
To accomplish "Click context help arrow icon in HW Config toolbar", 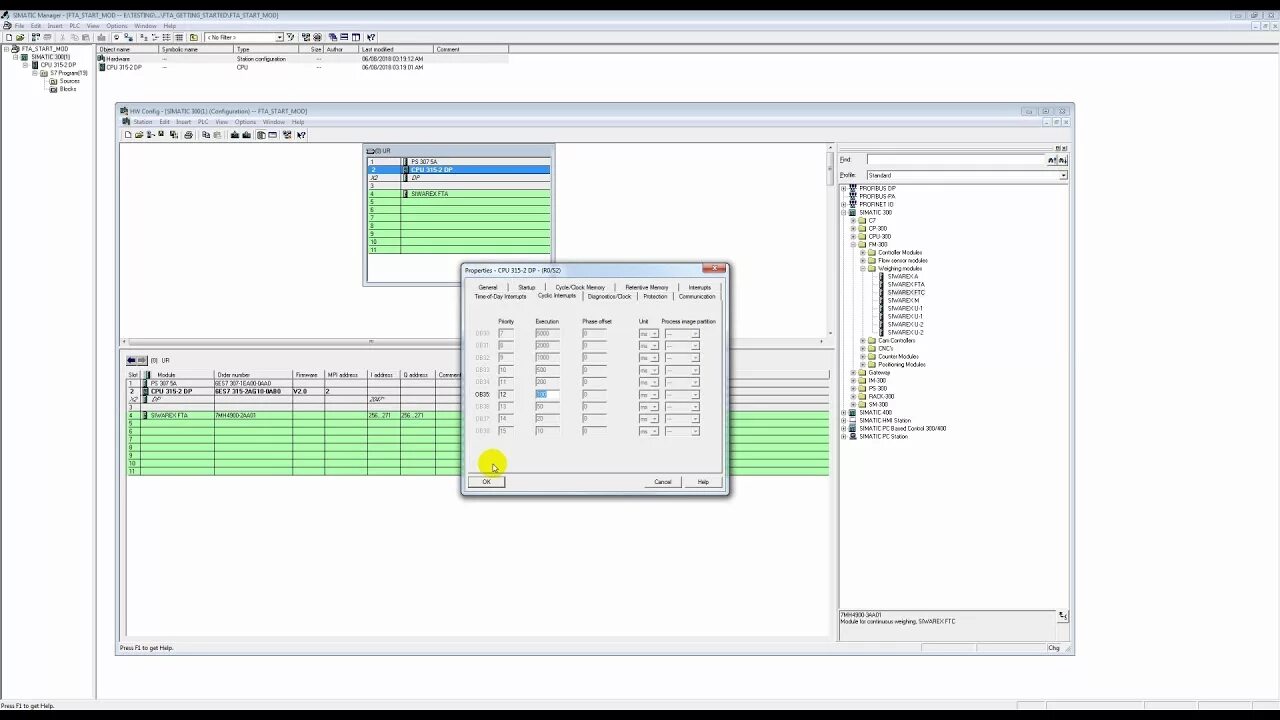I will 301,135.
